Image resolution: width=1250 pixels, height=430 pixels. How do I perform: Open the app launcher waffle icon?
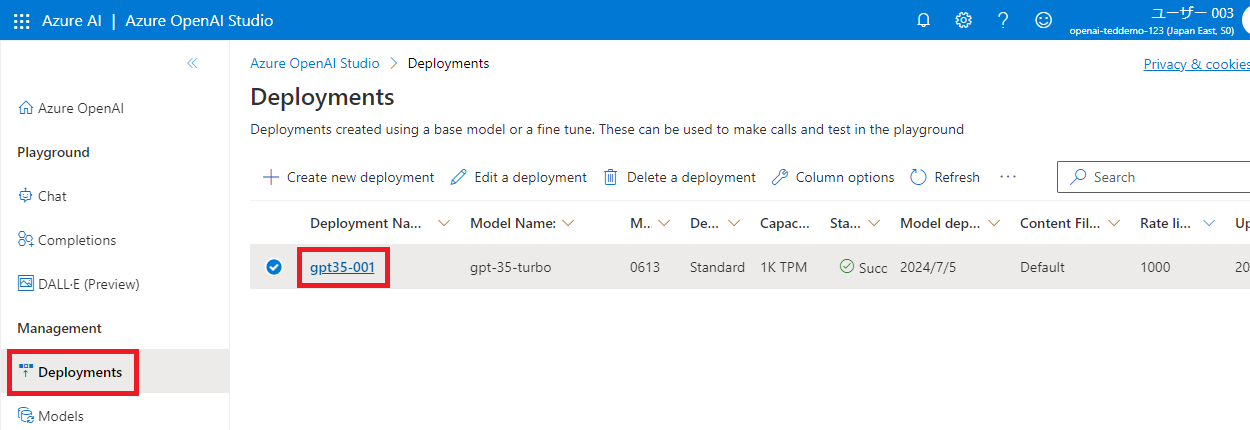[x=22, y=20]
